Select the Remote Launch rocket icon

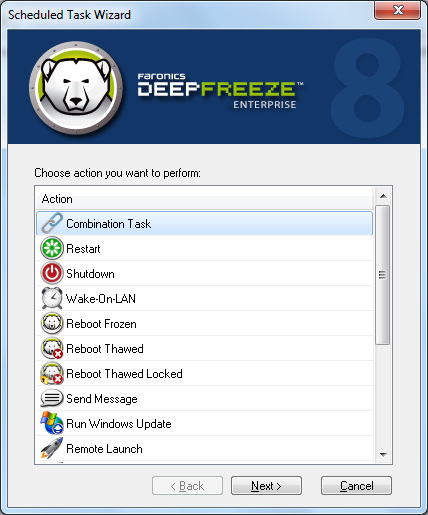click(x=52, y=448)
